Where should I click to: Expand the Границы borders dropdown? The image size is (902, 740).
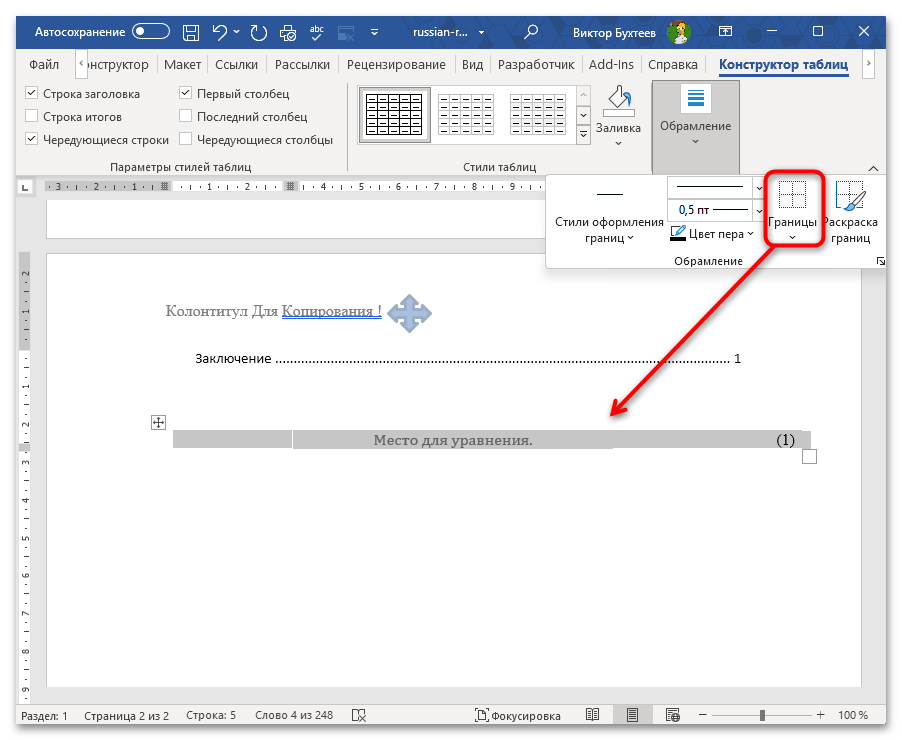tap(792, 211)
